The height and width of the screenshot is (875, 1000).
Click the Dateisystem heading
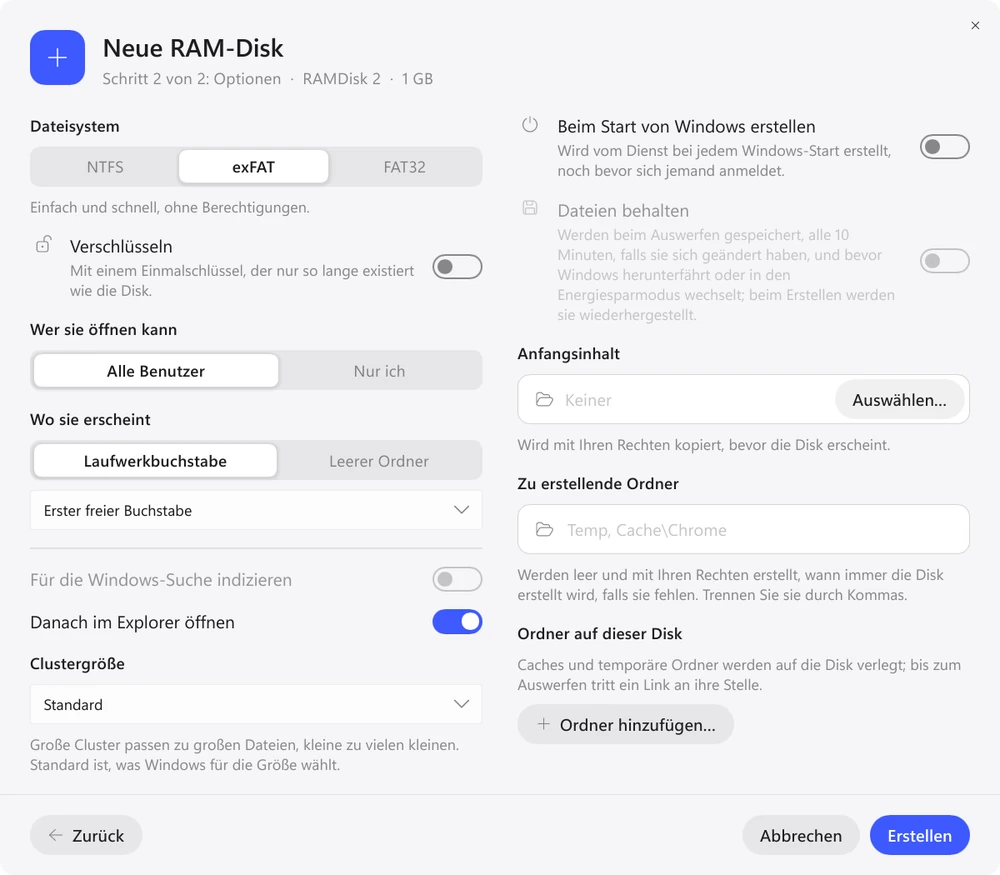75,126
